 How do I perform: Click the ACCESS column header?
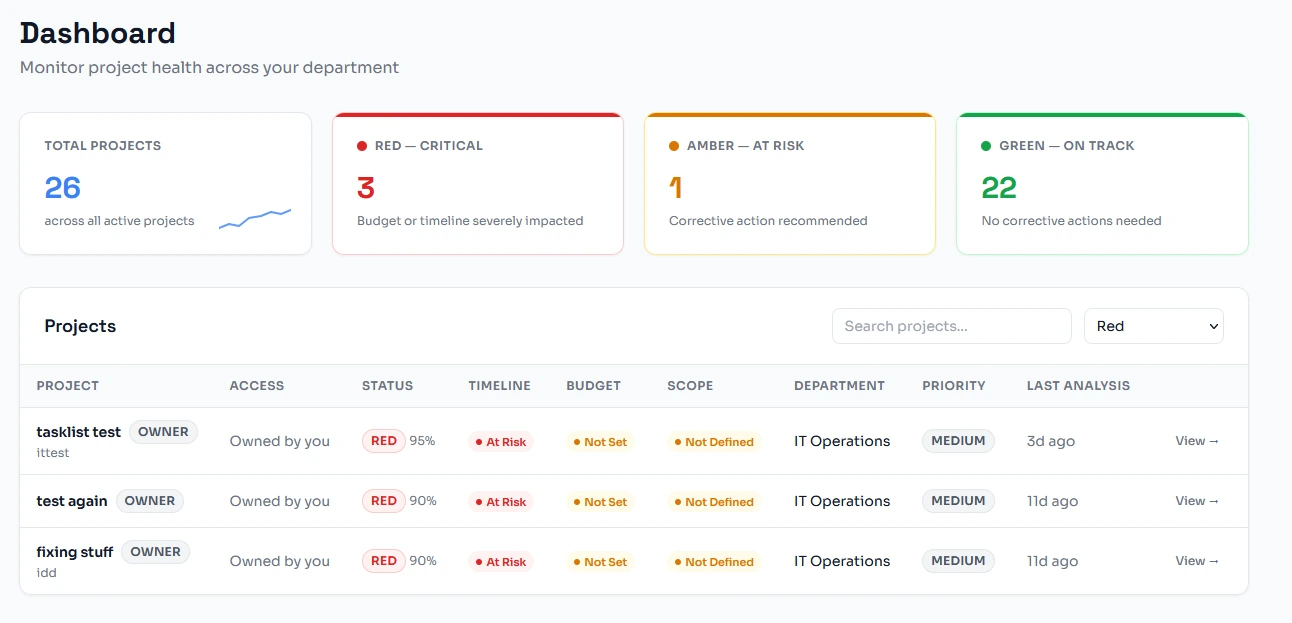(257, 386)
